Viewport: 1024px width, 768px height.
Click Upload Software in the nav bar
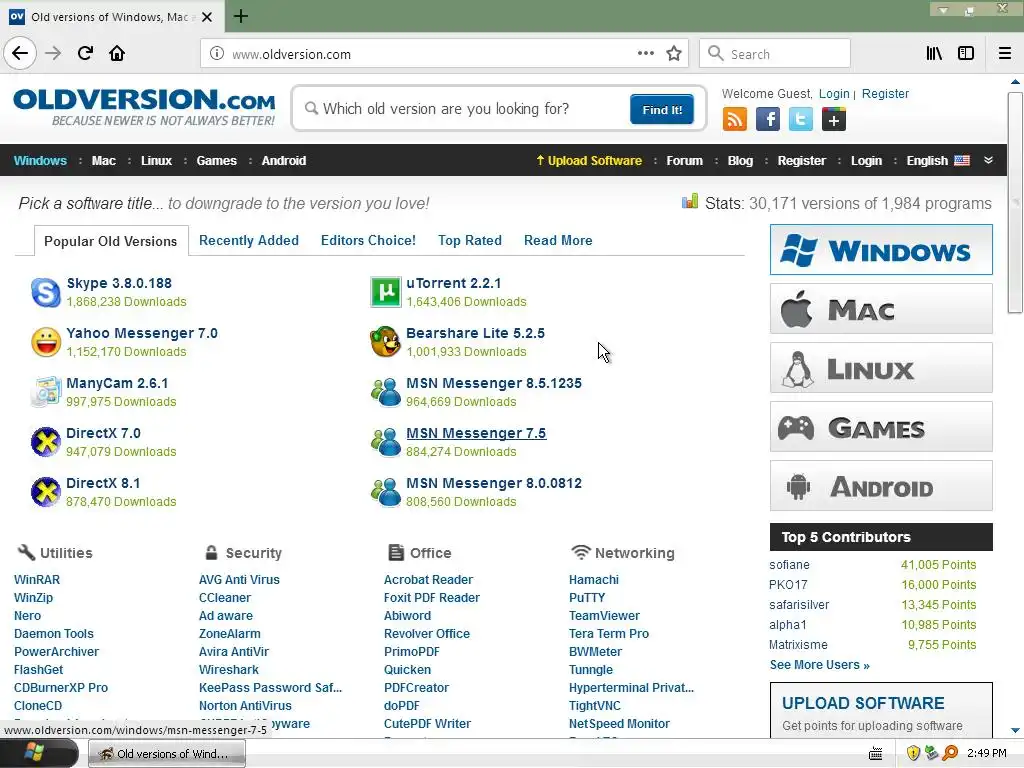(588, 161)
